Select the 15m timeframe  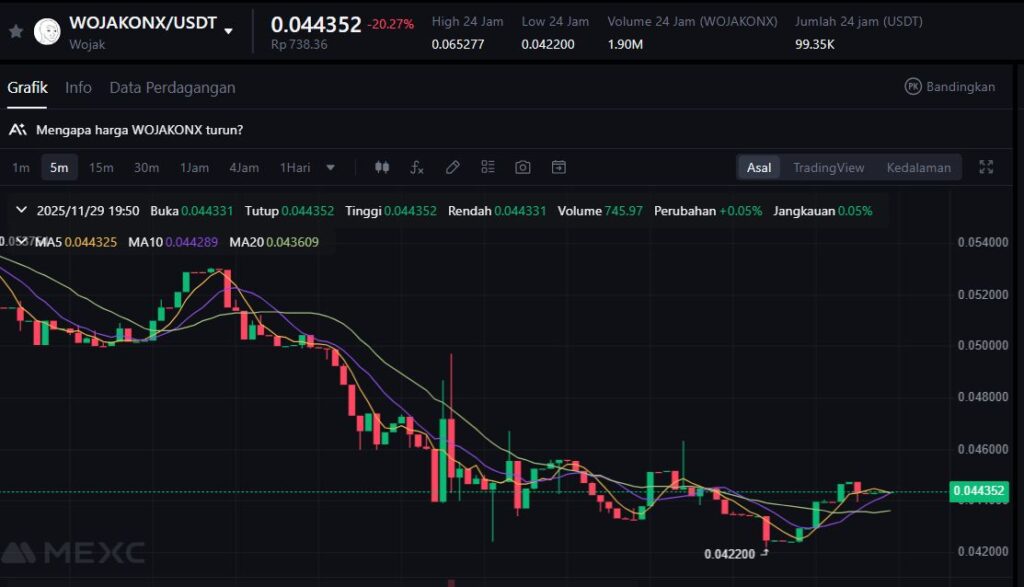click(x=101, y=167)
